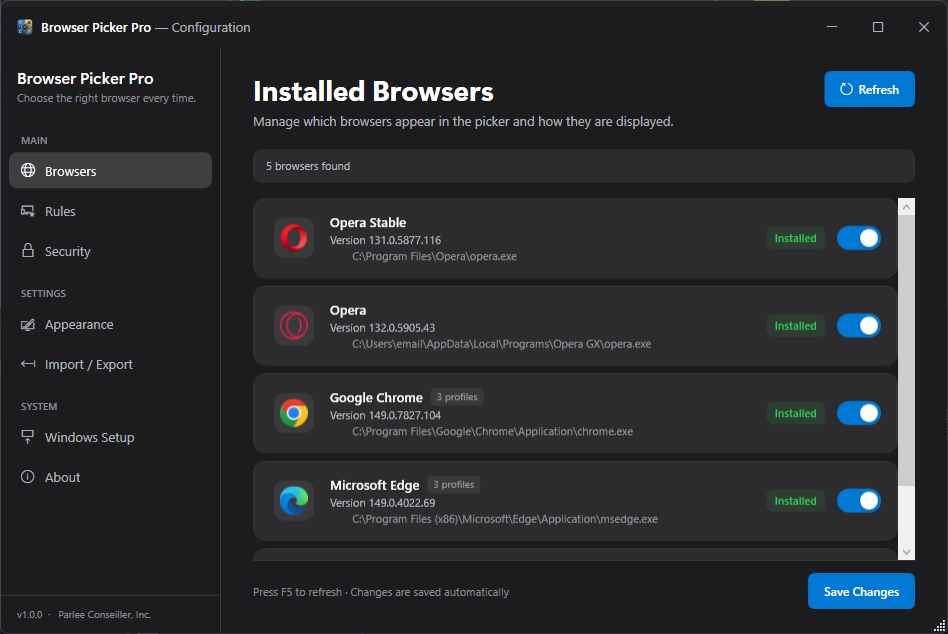Click the 3 profiles badge next to Google Chrome
Screen dimensions: 948x634
click(x=457, y=397)
